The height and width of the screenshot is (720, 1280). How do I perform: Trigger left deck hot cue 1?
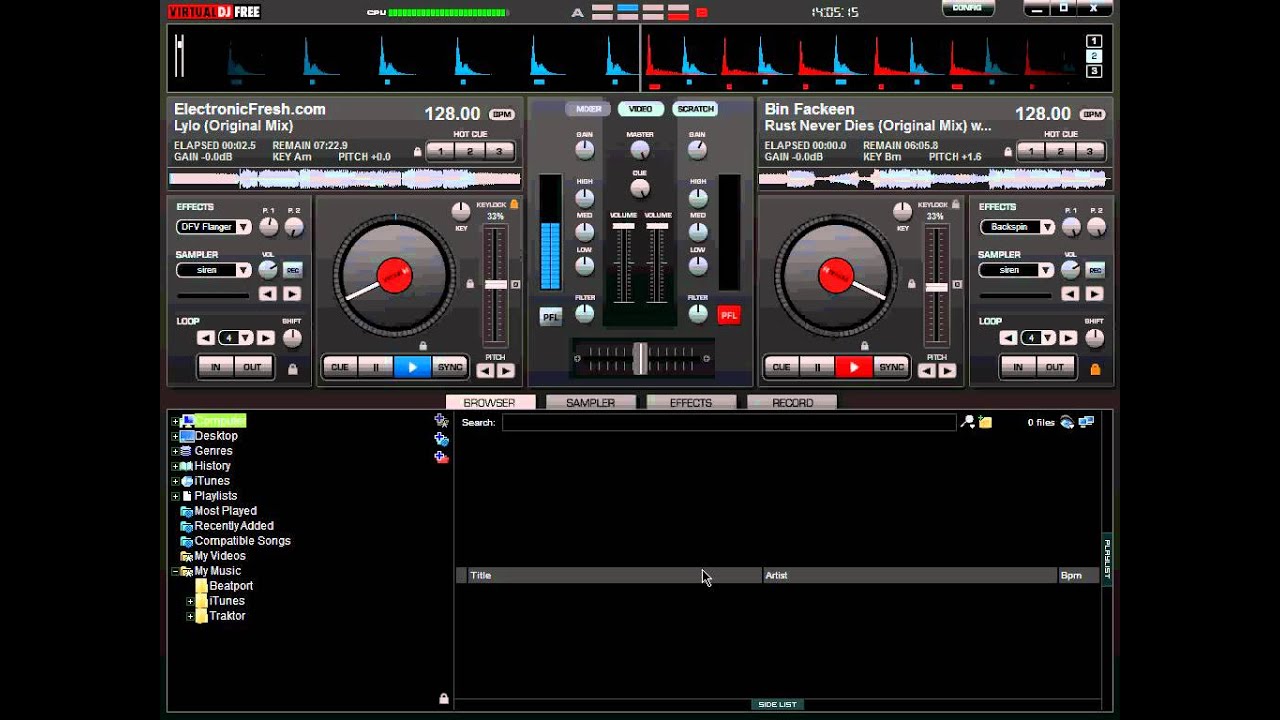tap(441, 152)
